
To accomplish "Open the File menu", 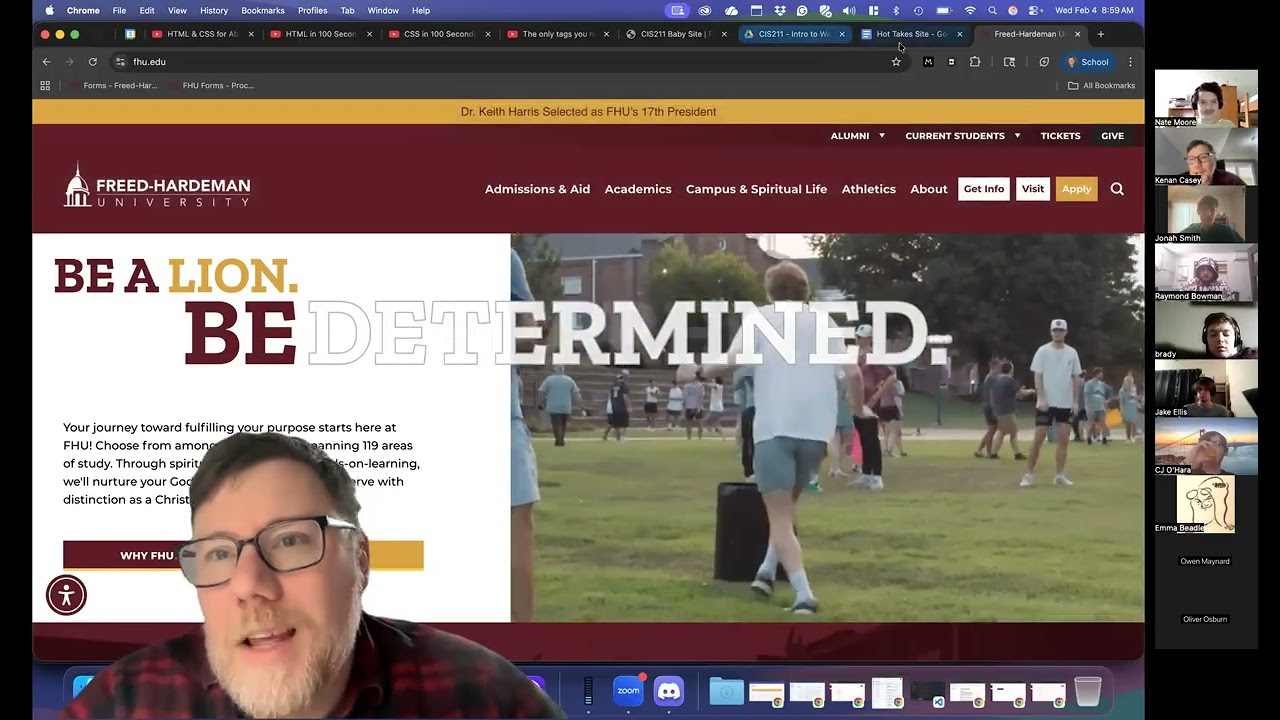I will tap(119, 11).
